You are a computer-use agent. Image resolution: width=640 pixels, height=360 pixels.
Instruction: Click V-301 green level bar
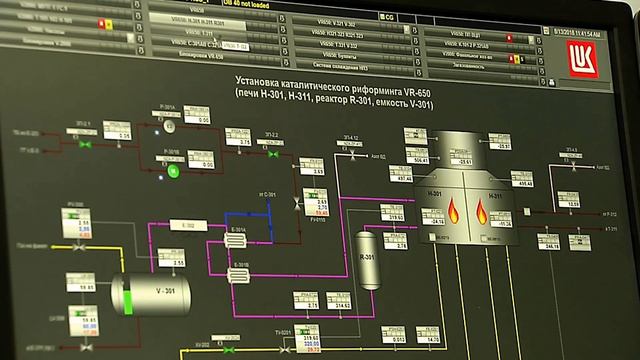point(128,302)
